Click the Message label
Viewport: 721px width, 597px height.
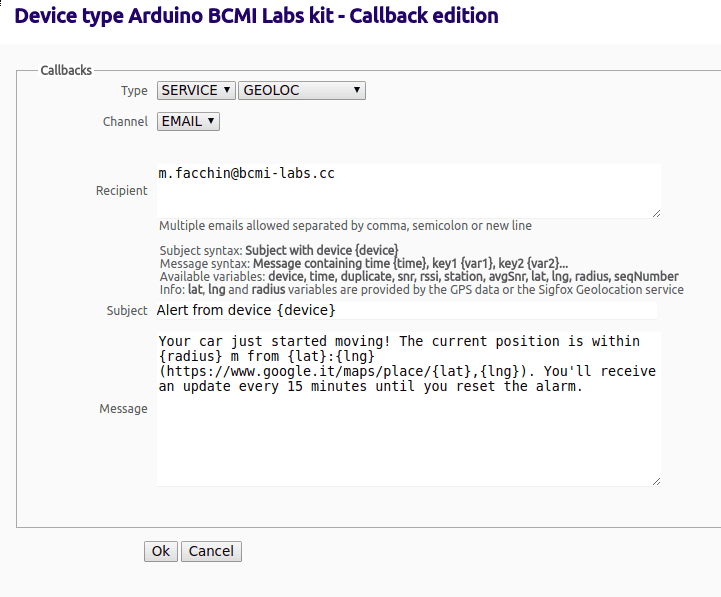tap(123, 408)
